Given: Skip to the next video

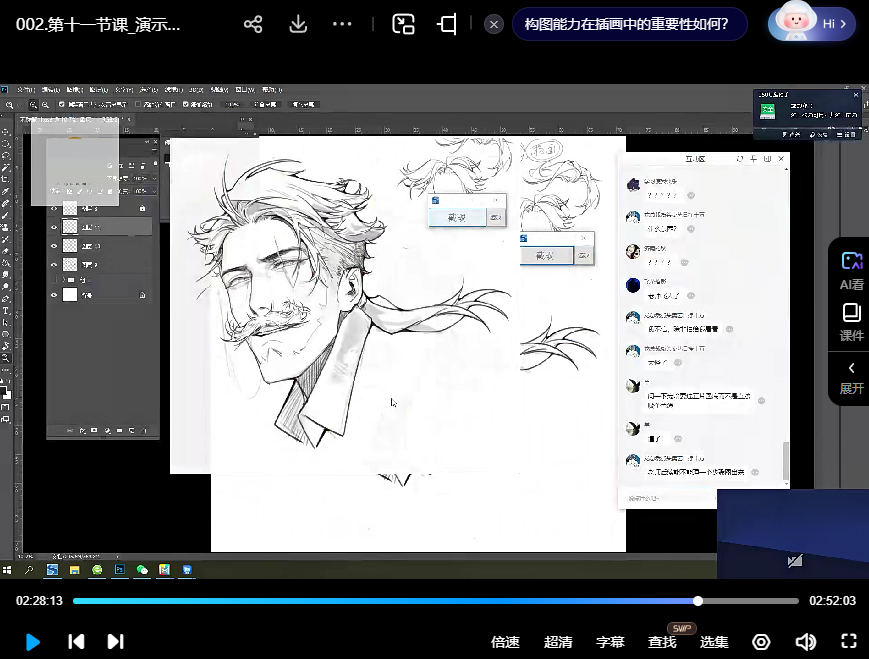Looking at the screenshot, I should (115, 642).
